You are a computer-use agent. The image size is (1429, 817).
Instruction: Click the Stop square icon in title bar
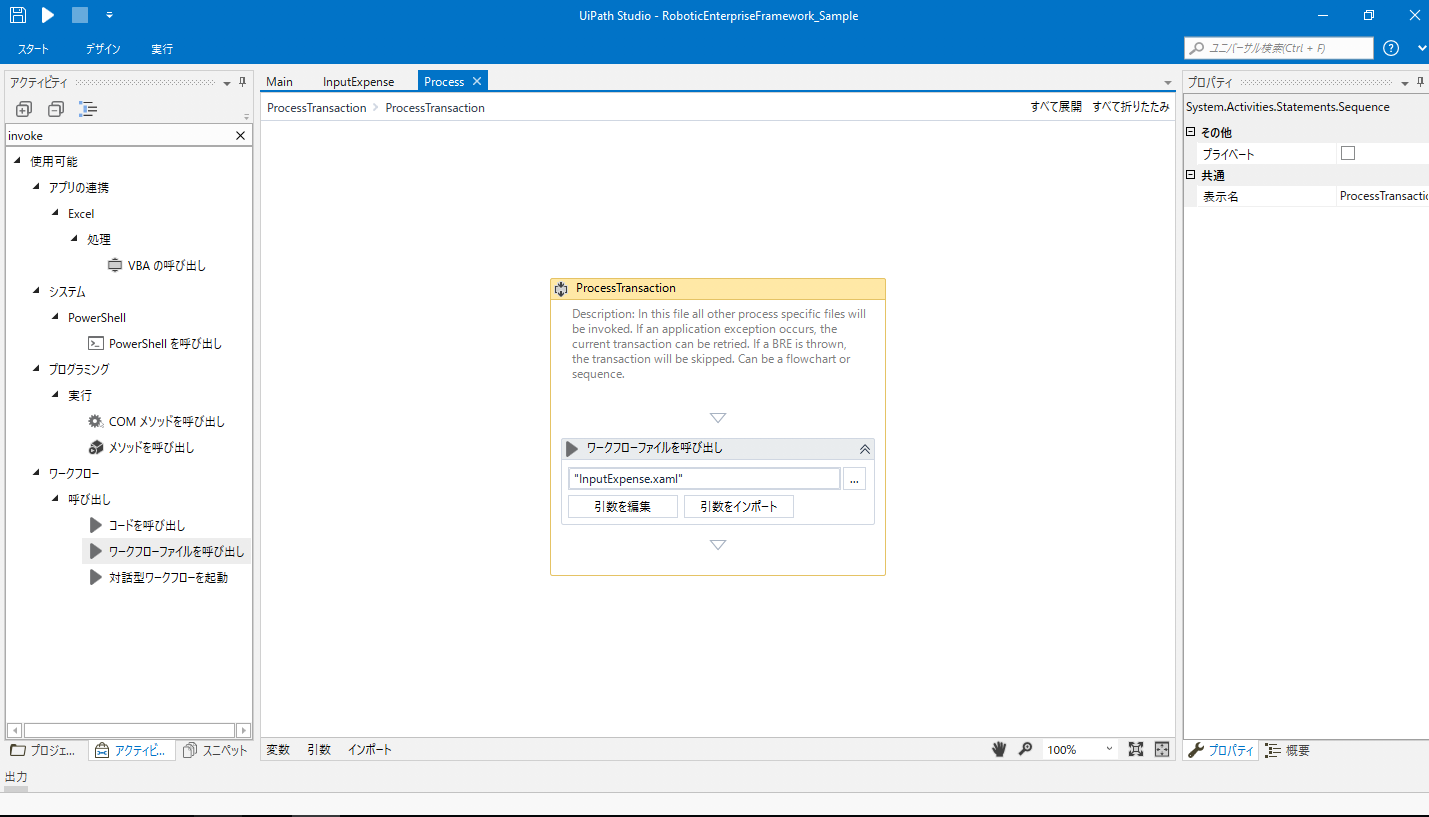[80, 15]
